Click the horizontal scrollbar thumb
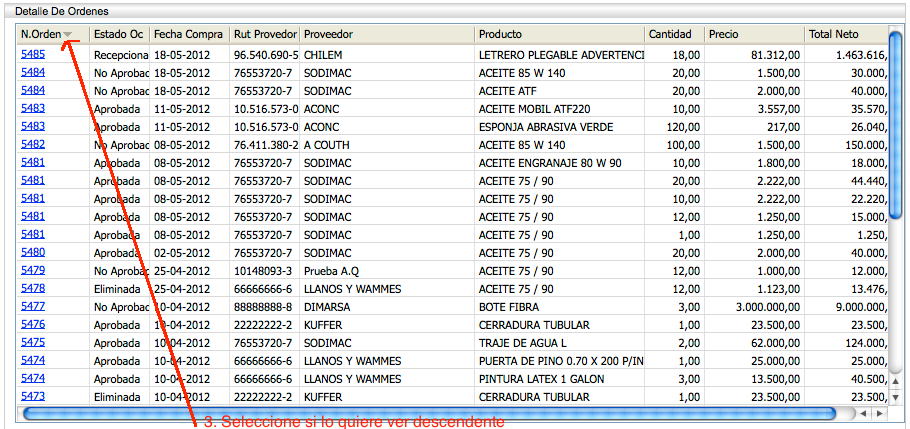This screenshot has height=429, width=910. pos(429,413)
